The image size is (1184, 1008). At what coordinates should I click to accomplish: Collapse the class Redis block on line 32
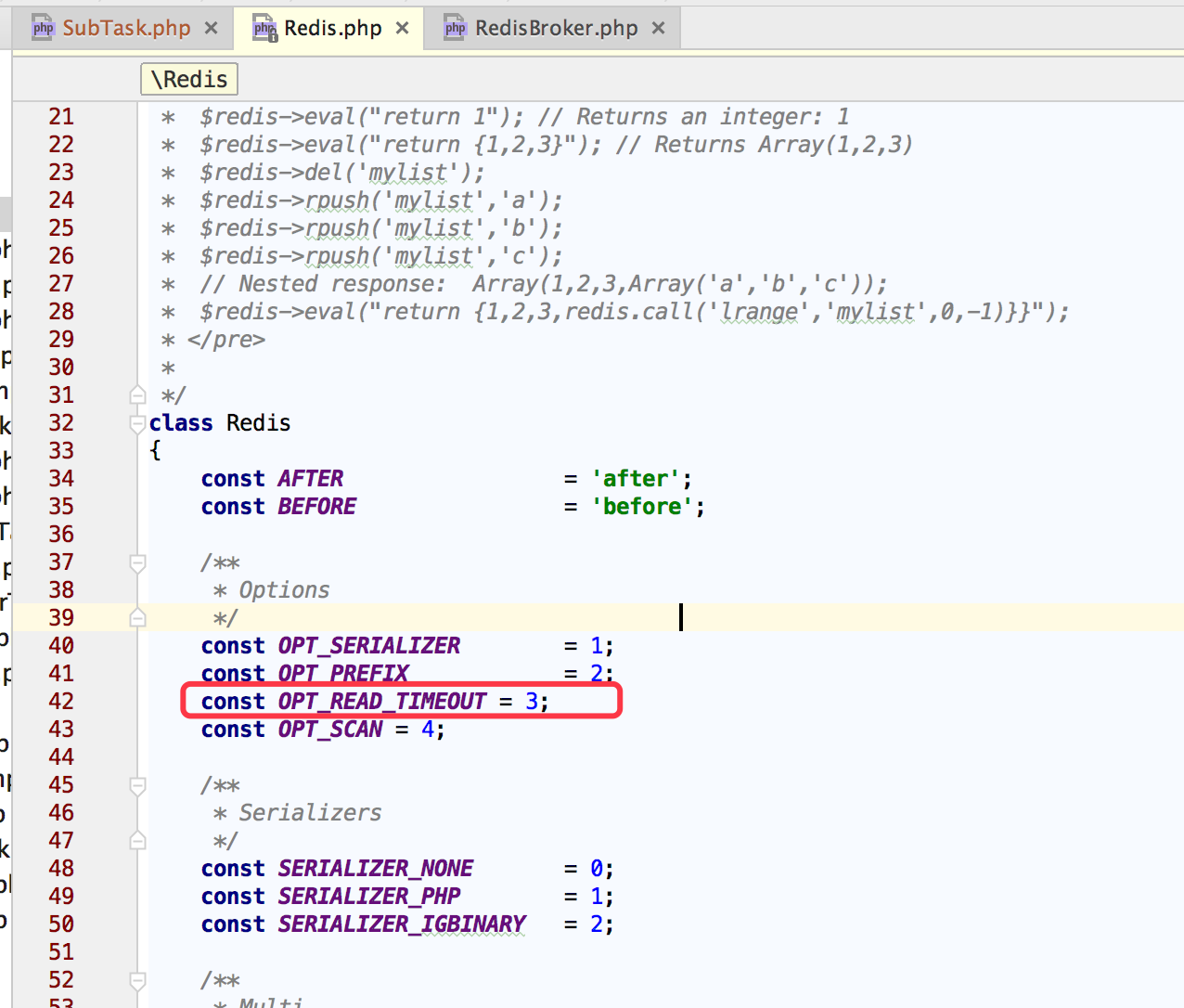pos(138,423)
